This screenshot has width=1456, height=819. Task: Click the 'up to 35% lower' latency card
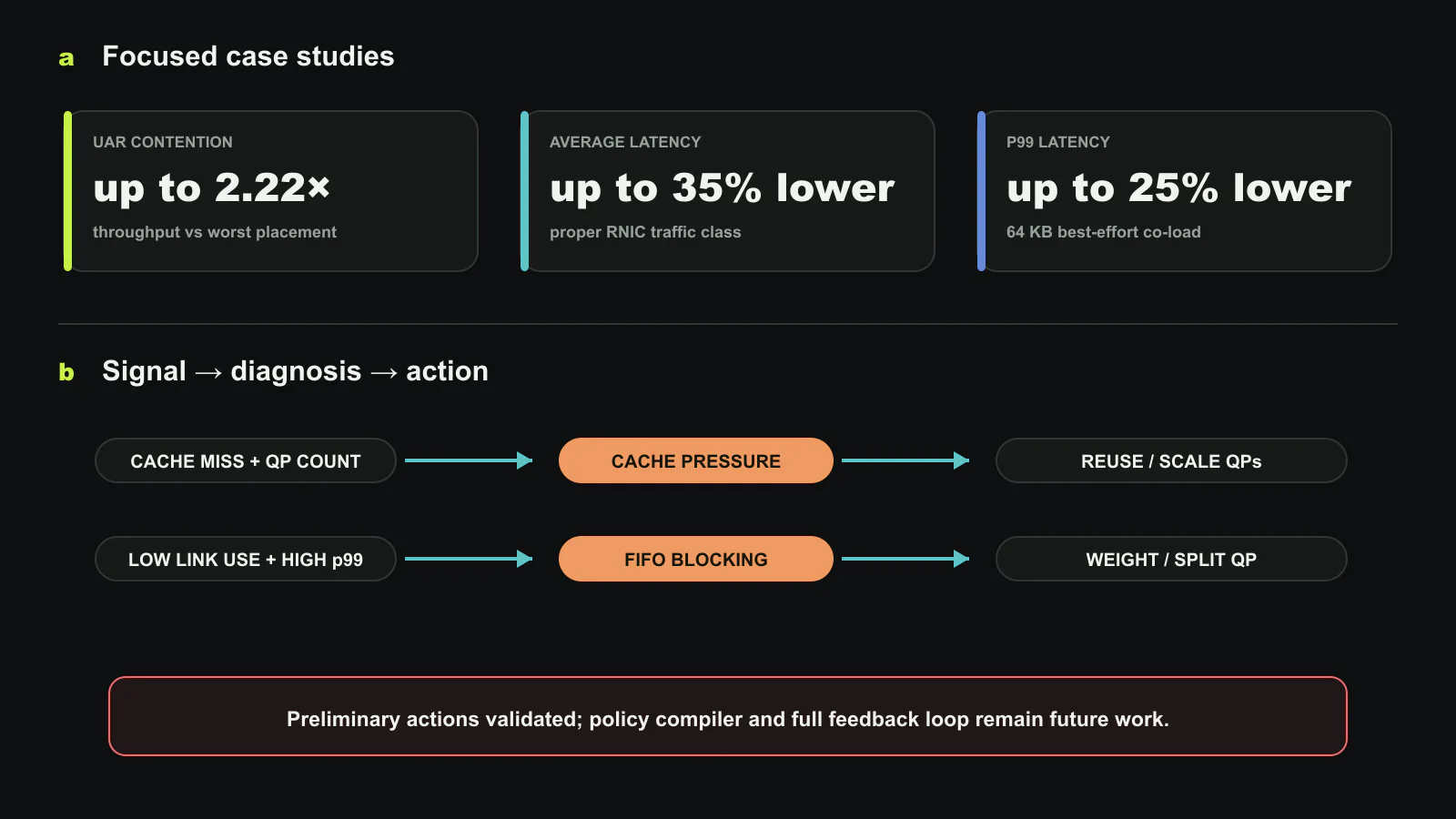tap(728, 191)
